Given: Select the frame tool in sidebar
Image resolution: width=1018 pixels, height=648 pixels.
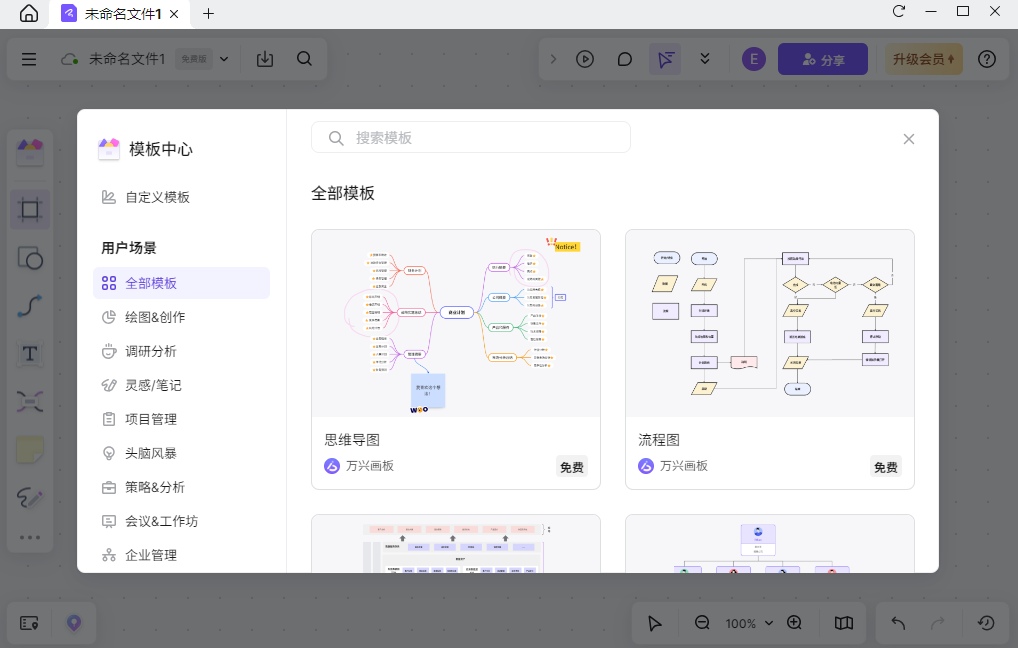Looking at the screenshot, I should point(30,209).
